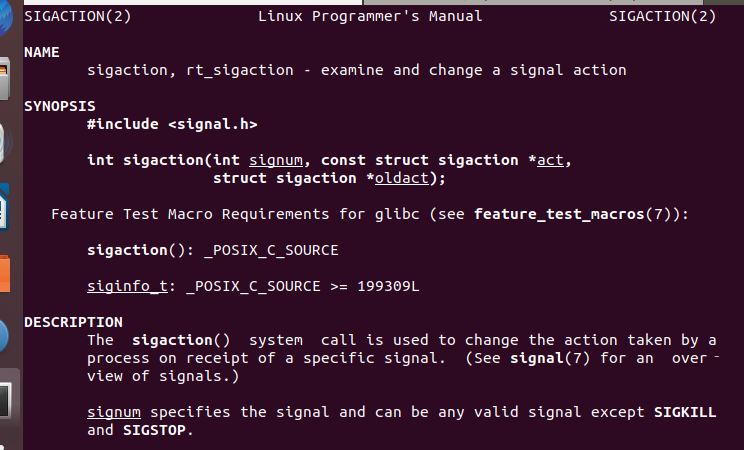Click the #include <signal.h> line
744x450 pixels.
tap(172, 124)
